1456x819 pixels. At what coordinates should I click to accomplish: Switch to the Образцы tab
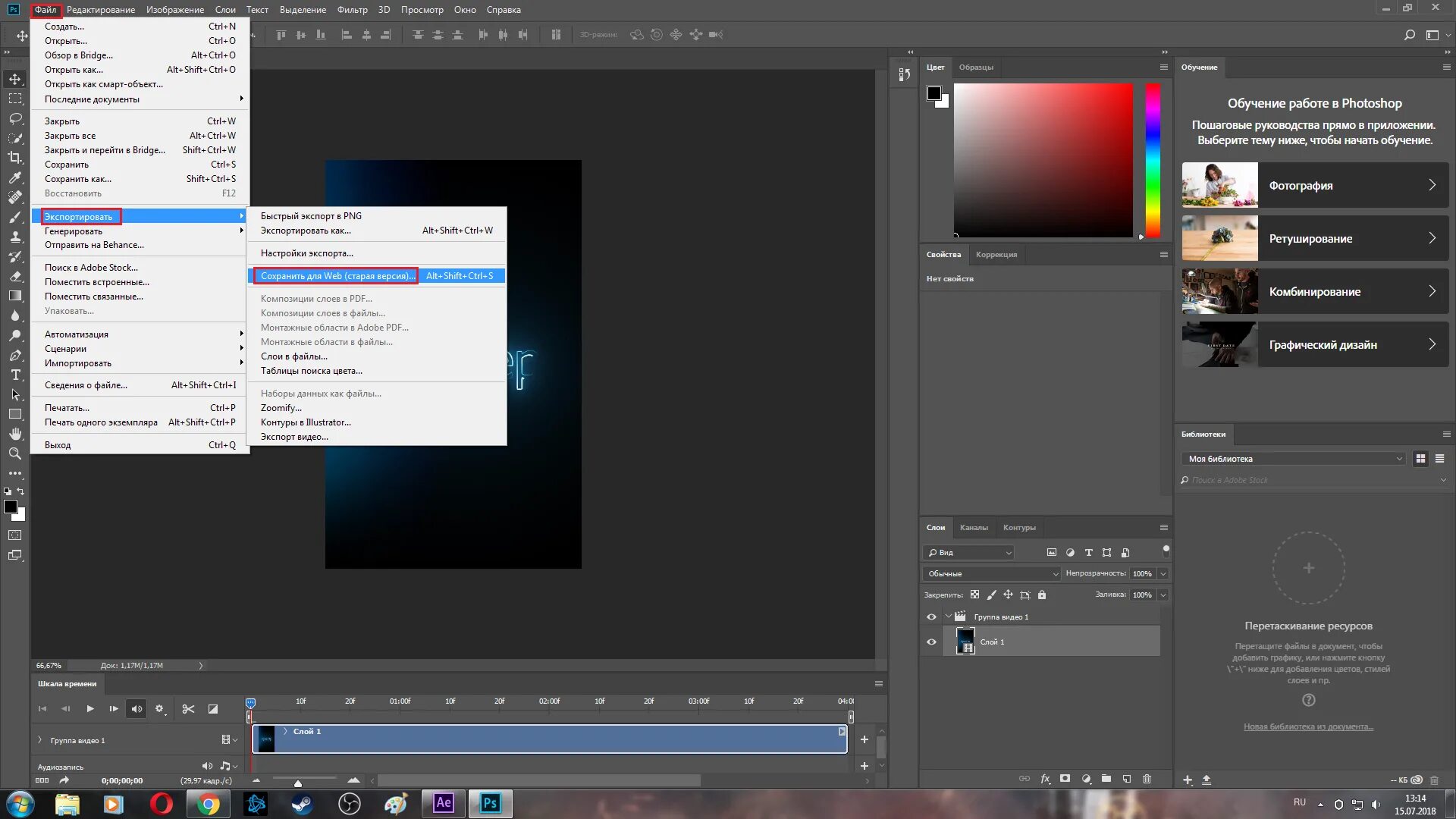click(976, 67)
